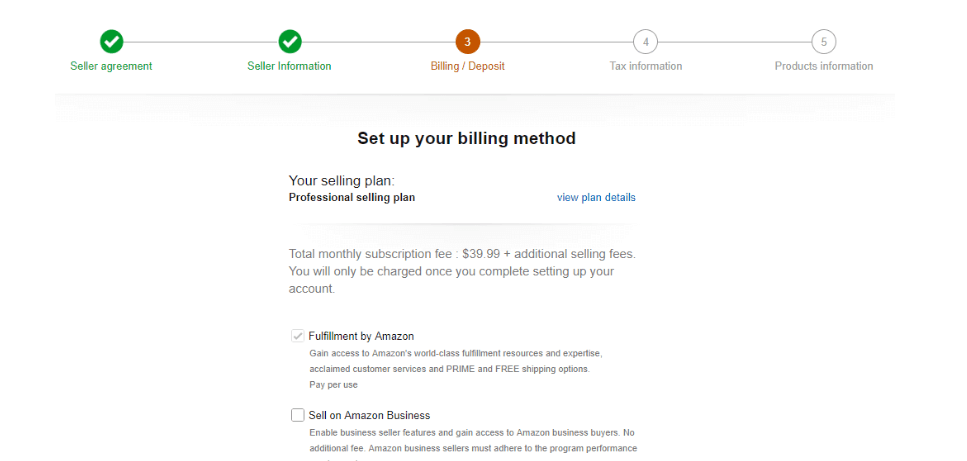Click the green checkmark for Seller Information
This screenshot has height=461, width=967.
[290, 42]
